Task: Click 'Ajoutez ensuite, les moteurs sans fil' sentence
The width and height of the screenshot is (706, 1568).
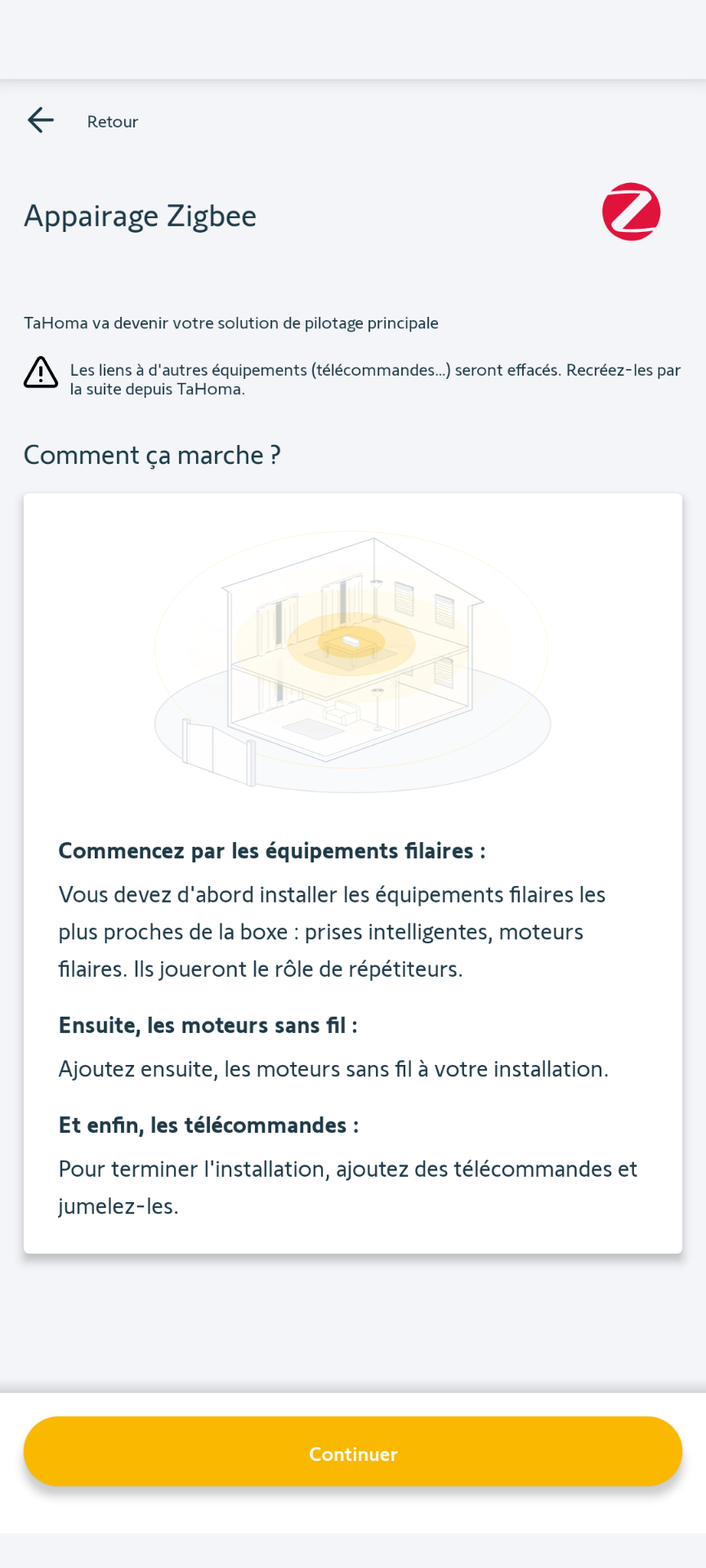Action: (x=333, y=1069)
